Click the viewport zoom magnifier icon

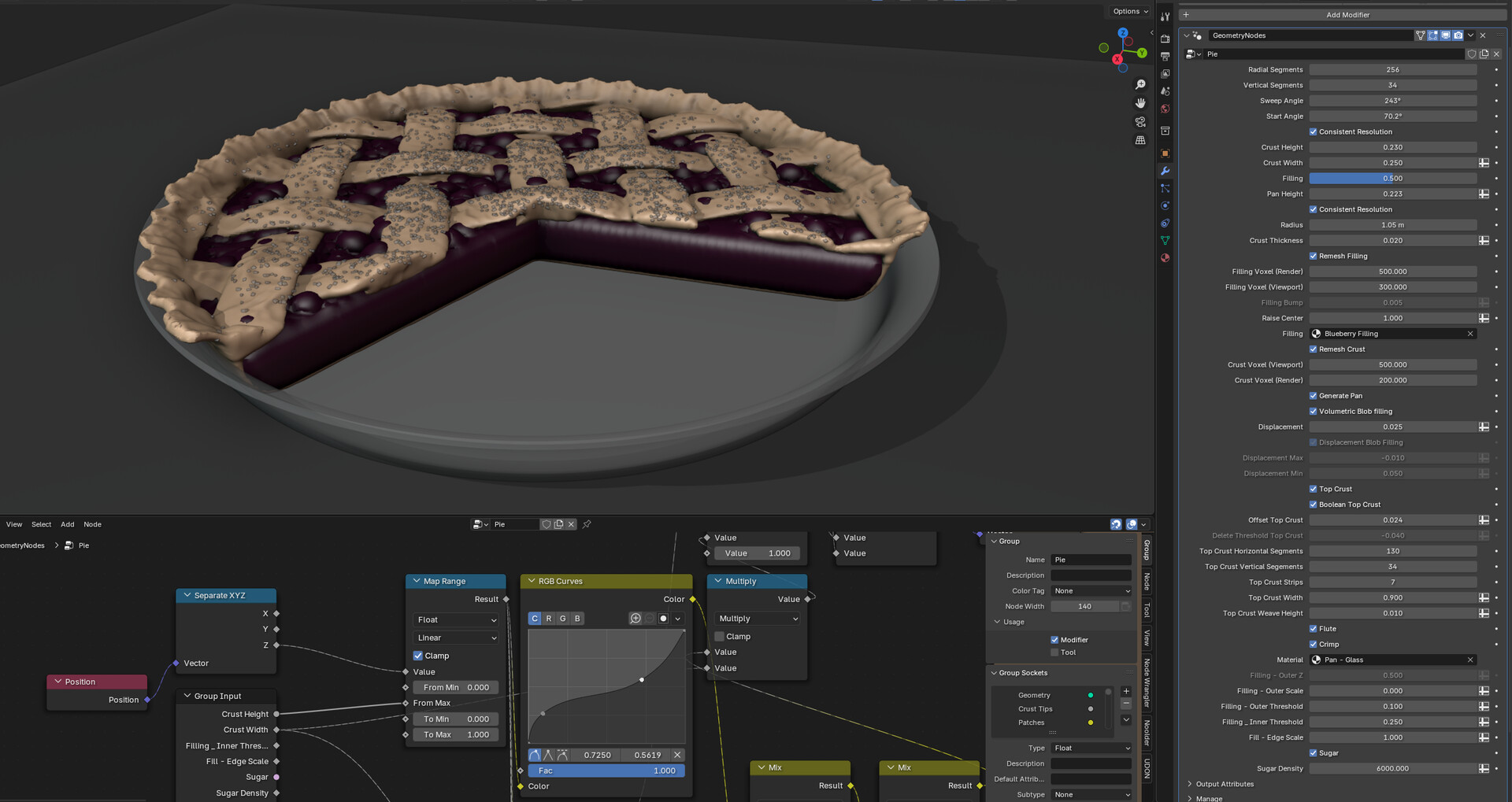[1140, 84]
